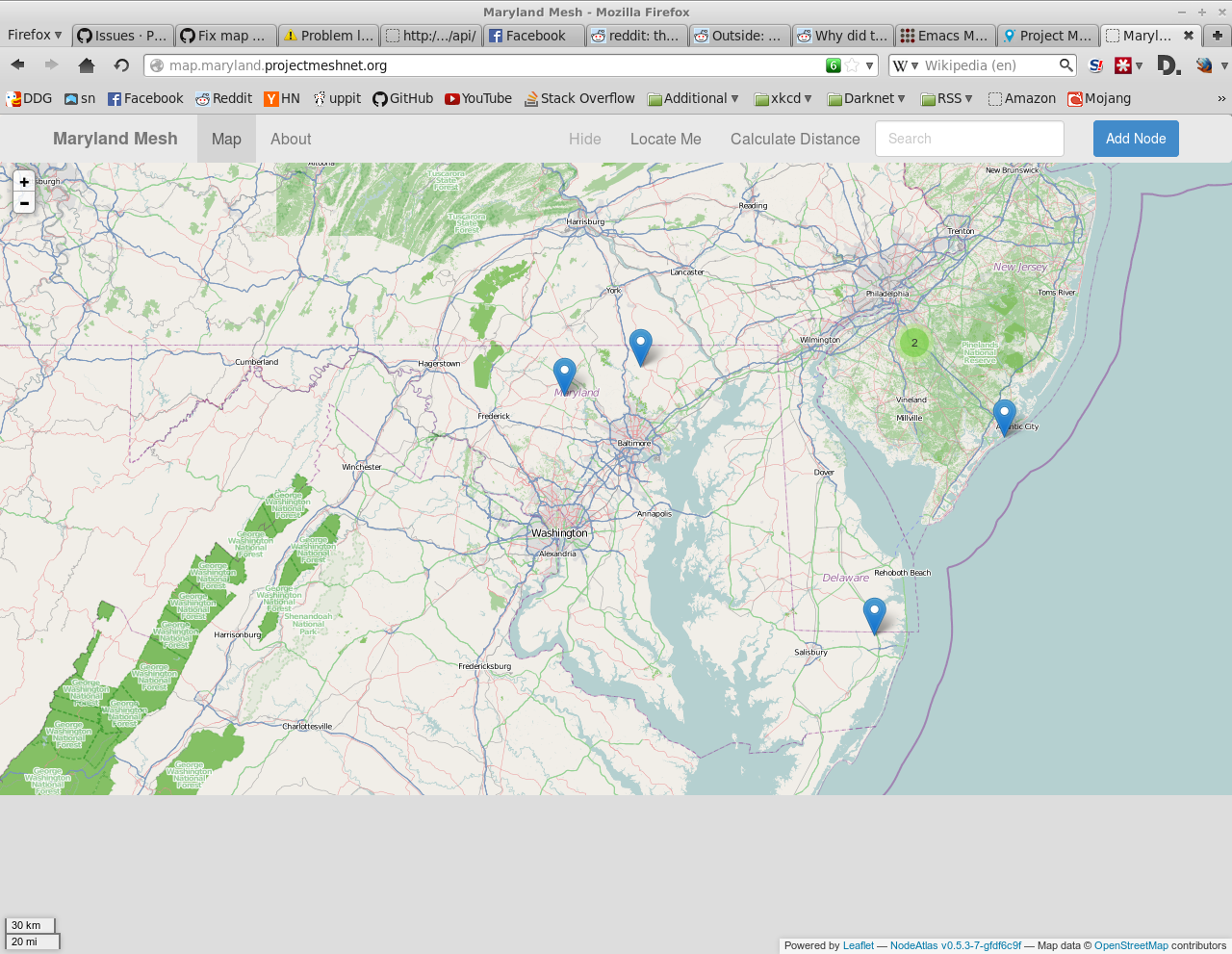Expand the Additional bookmarks folder
1232x954 pixels.
(x=693, y=98)
